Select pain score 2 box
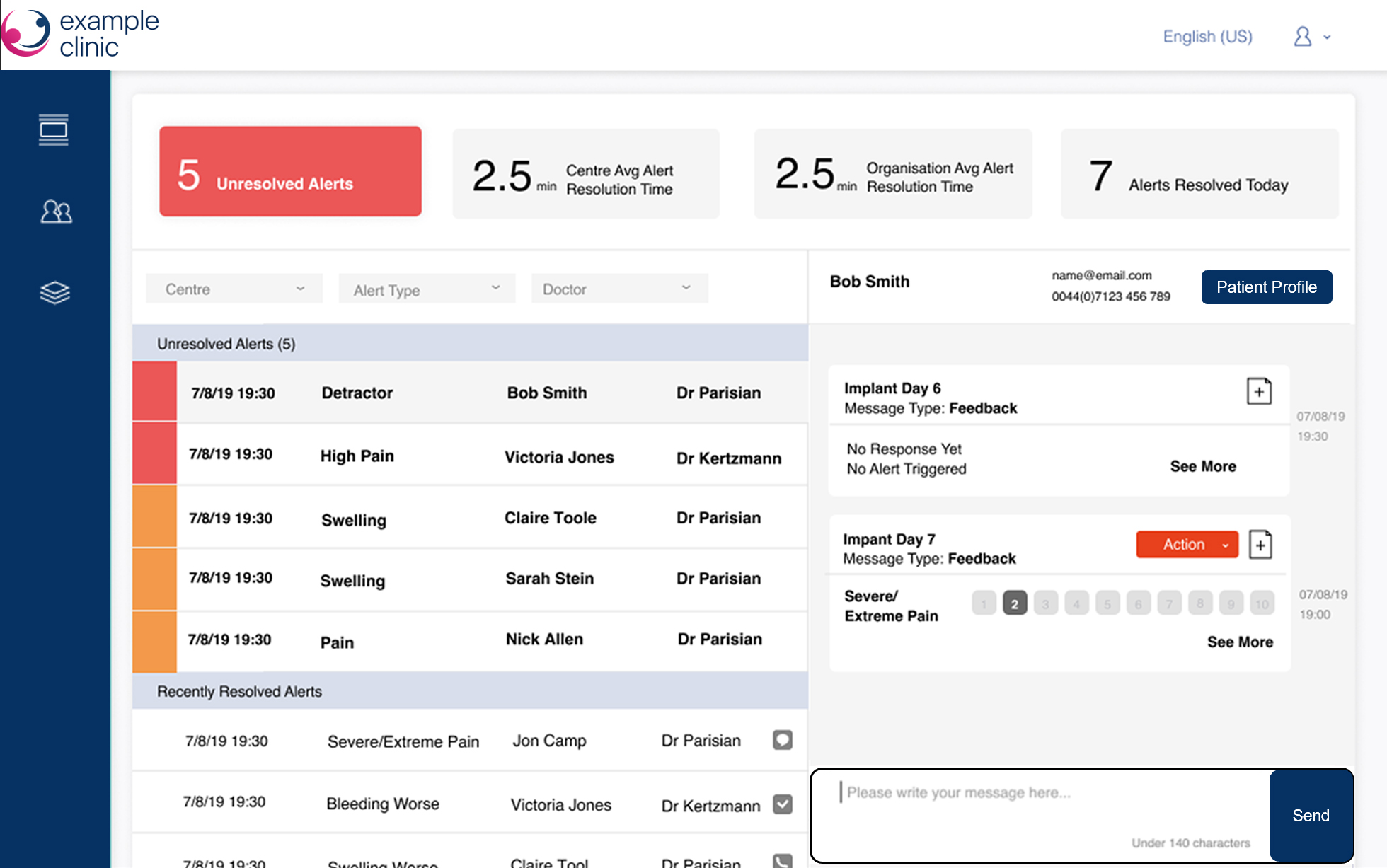 click(1014, 603)
